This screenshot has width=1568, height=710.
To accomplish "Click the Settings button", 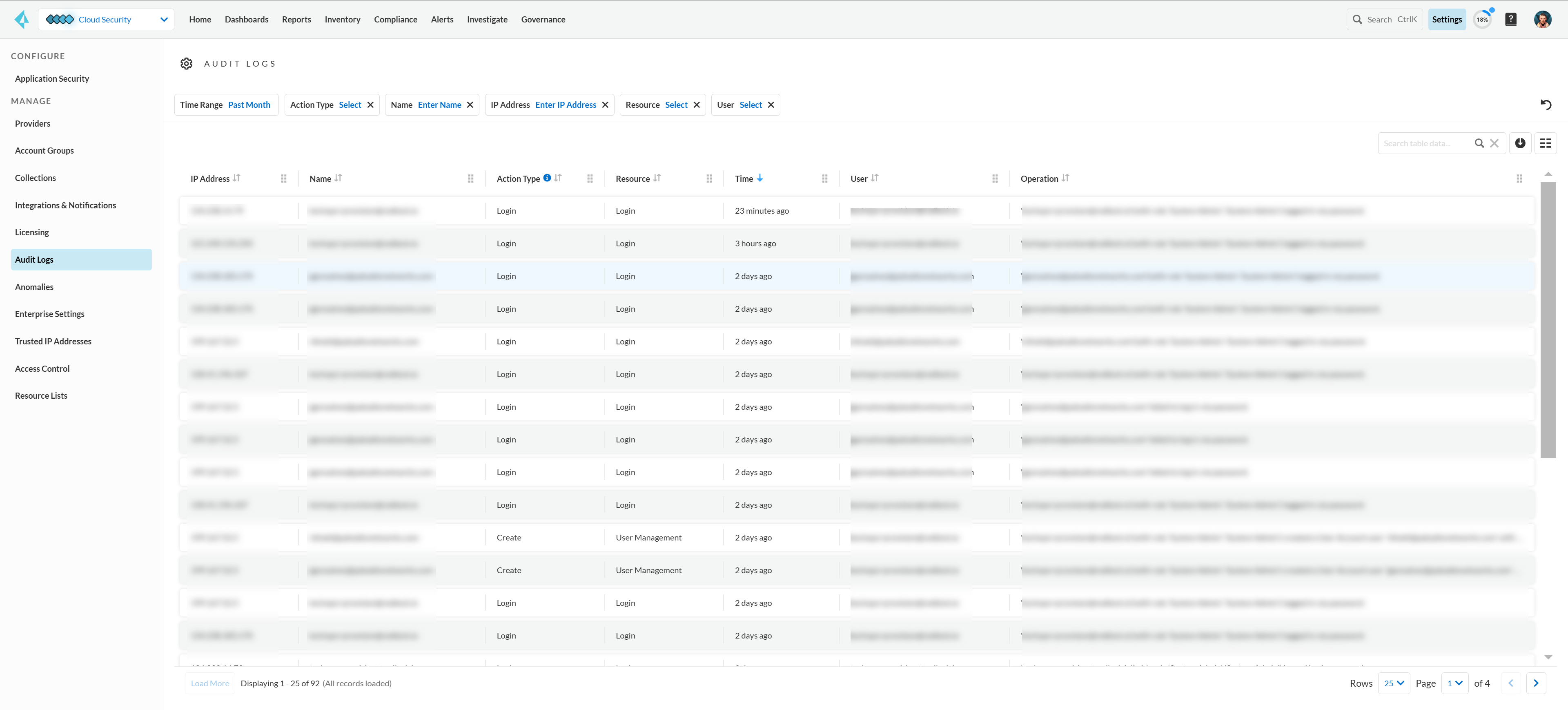I will coord(1447,20).
